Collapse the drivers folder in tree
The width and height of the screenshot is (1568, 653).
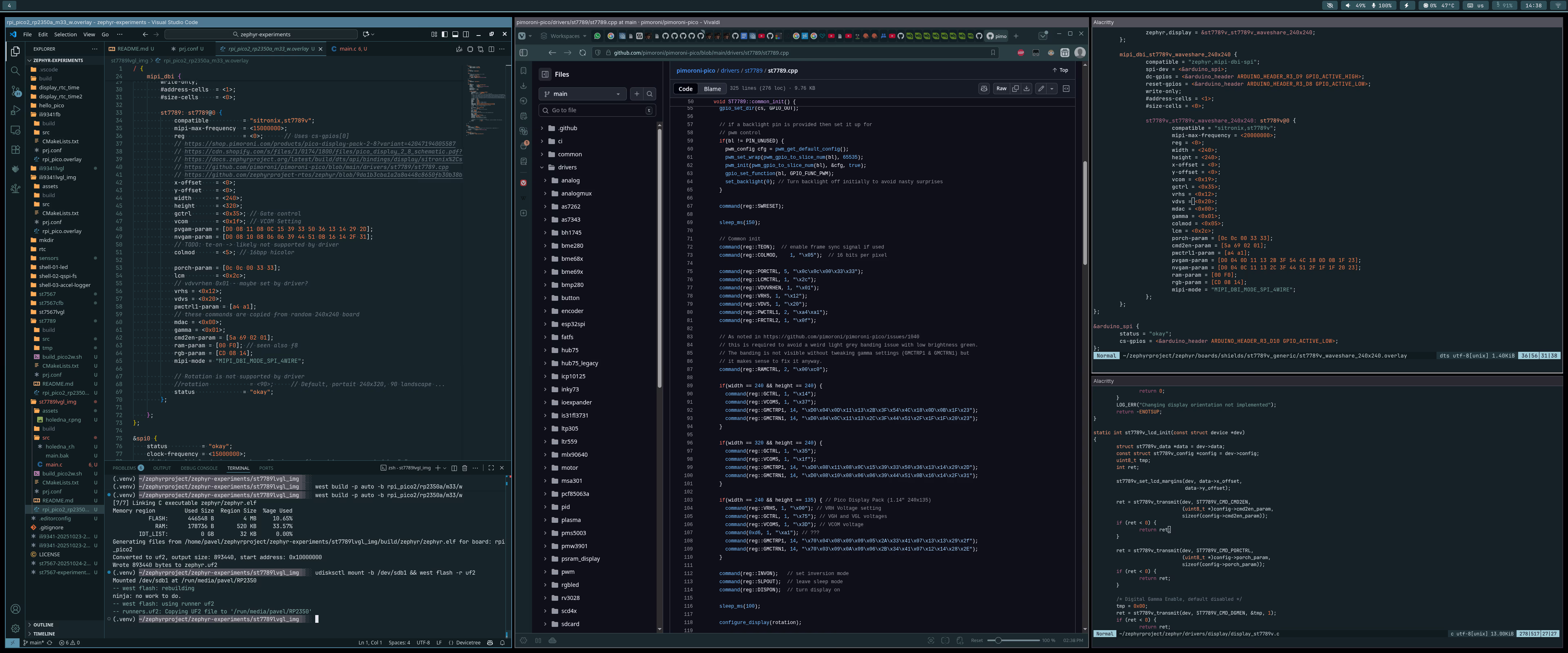click(x=542, y=167)
